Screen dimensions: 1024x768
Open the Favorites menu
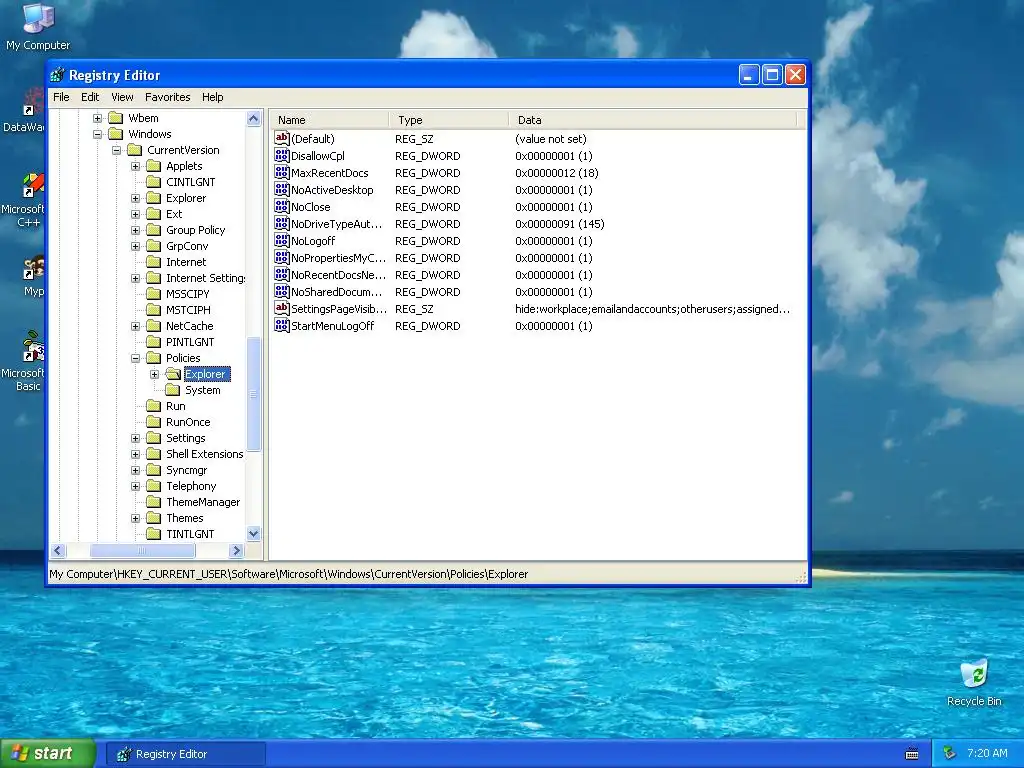click(x=168, y=97)
